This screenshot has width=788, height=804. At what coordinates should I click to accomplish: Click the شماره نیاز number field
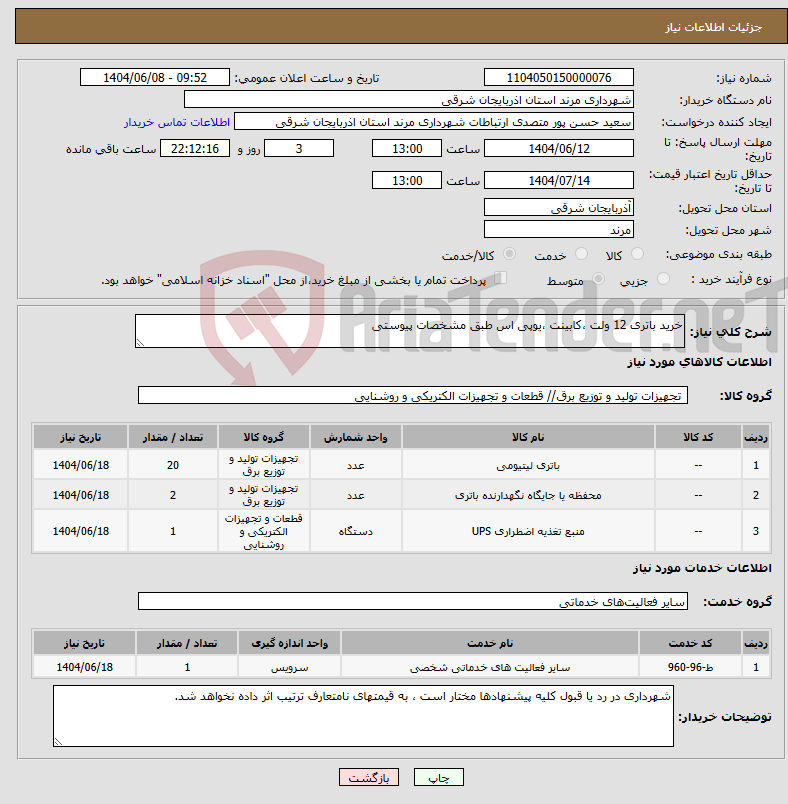tap(558, 77)
